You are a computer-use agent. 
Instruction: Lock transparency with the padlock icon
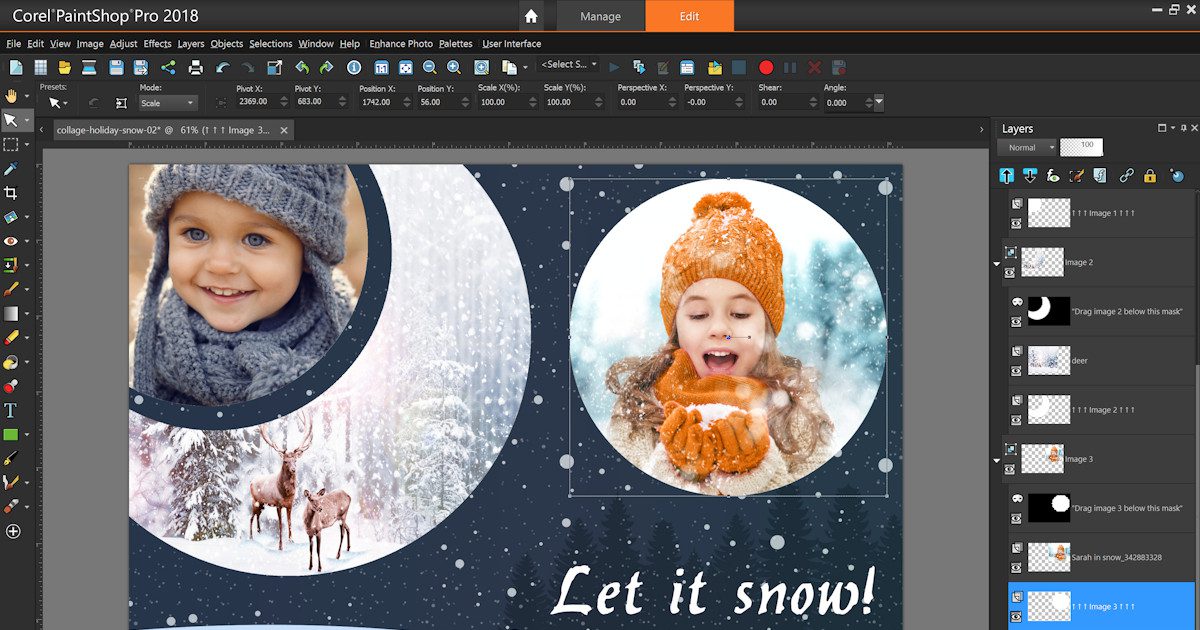(x=1150, y=175)
